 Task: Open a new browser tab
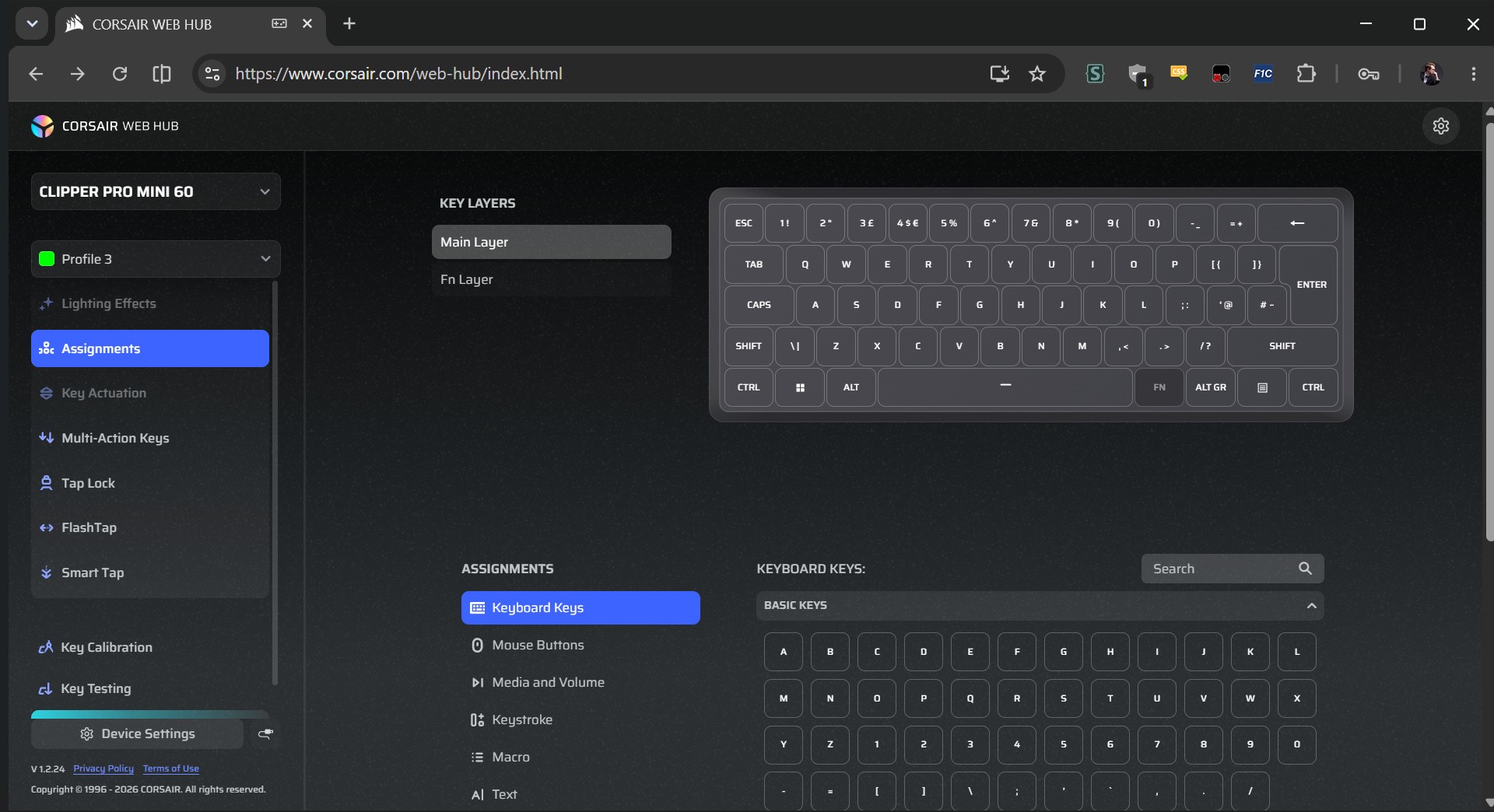pos(349,24)
